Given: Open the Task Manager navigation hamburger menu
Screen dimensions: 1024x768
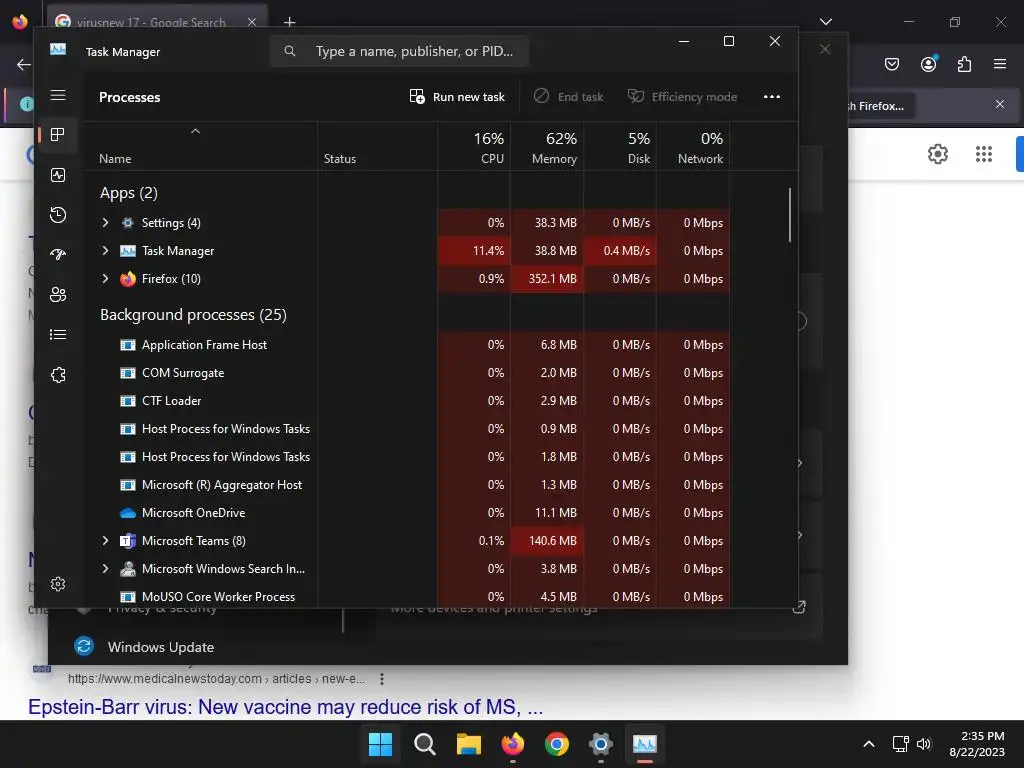Looking at the screenshot, I should click(x=58, y=95).
